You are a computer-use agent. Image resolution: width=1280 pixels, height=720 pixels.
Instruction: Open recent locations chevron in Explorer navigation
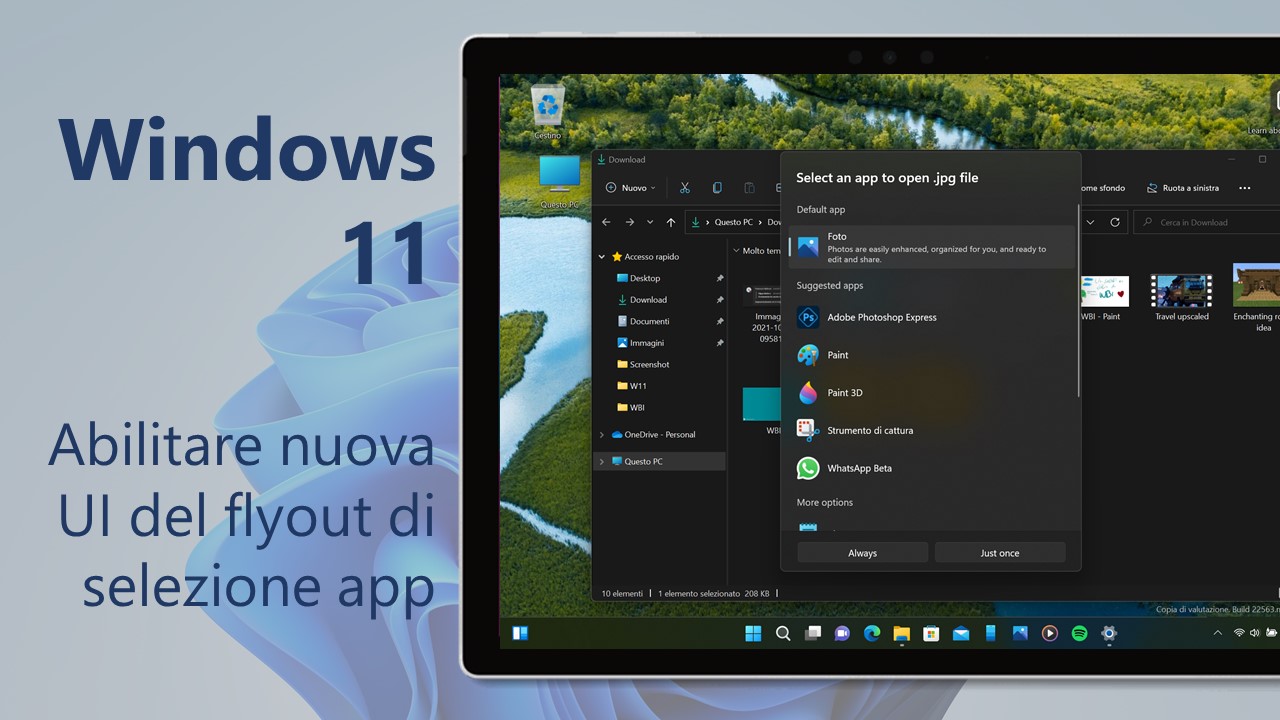[x=650, y=222]
